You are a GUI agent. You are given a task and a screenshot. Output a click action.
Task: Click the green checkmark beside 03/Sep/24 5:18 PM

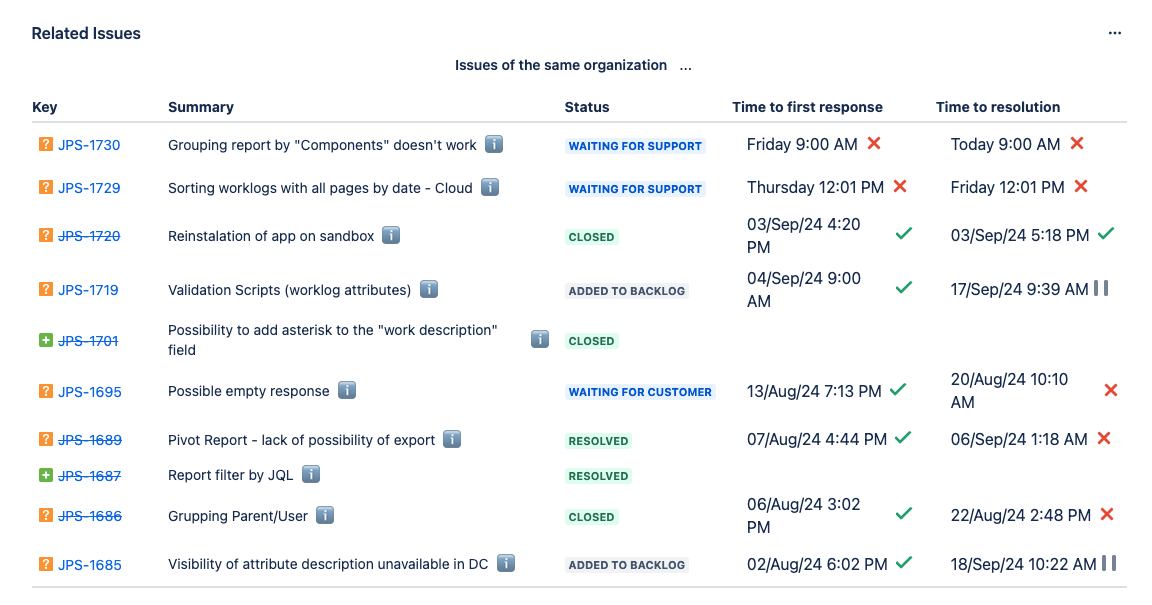[x=1106, y=234]
